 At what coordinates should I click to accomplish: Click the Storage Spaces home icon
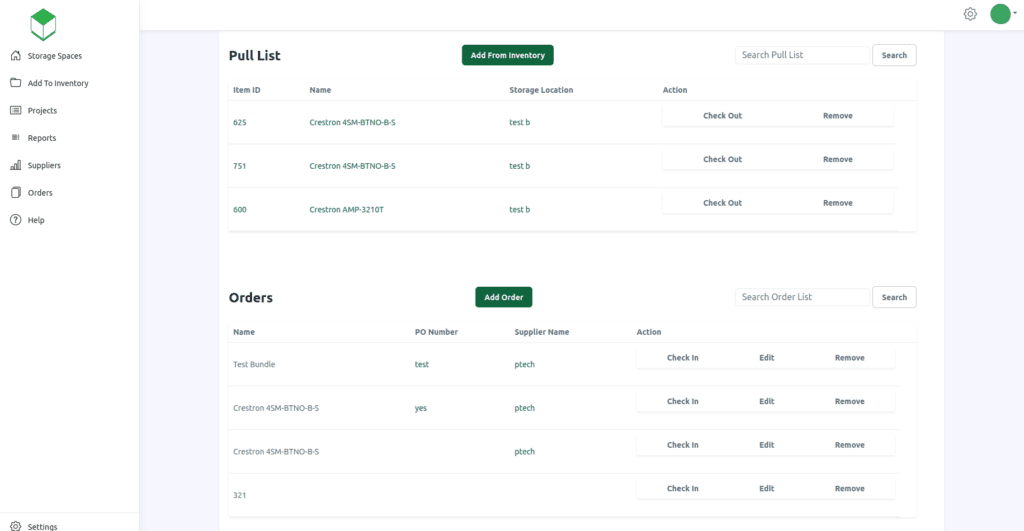pyautogui.click(x=16, y=56)
